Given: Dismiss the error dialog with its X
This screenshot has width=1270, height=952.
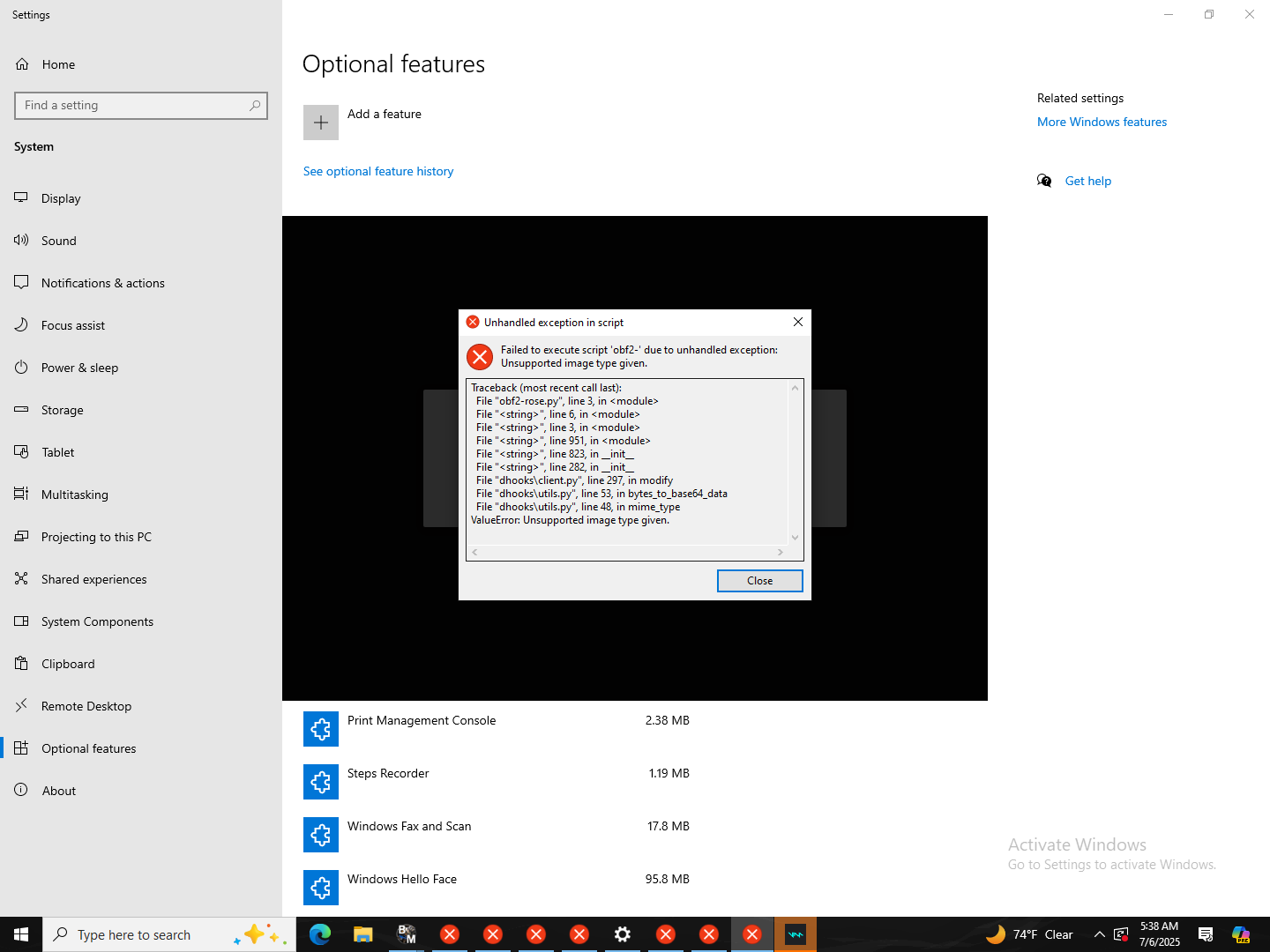Looking at the screenshot, I should coord(798,322).
